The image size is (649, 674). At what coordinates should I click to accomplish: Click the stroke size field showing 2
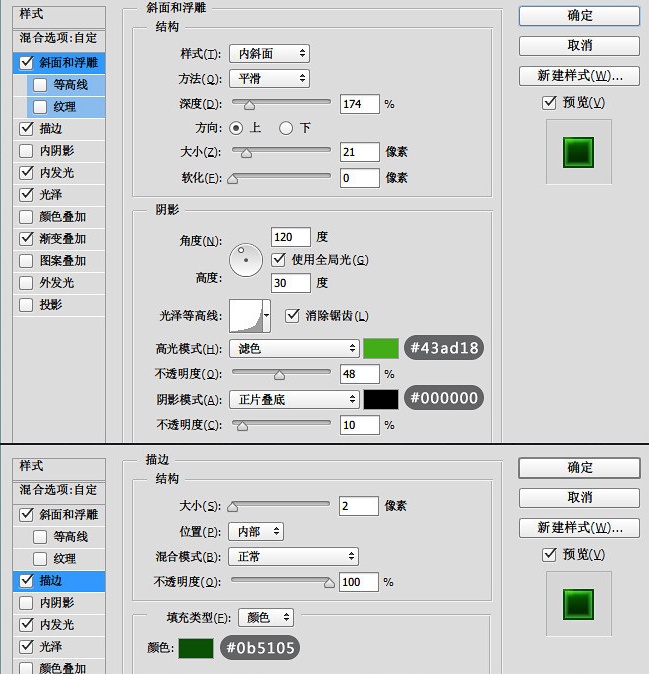(359, 506)
